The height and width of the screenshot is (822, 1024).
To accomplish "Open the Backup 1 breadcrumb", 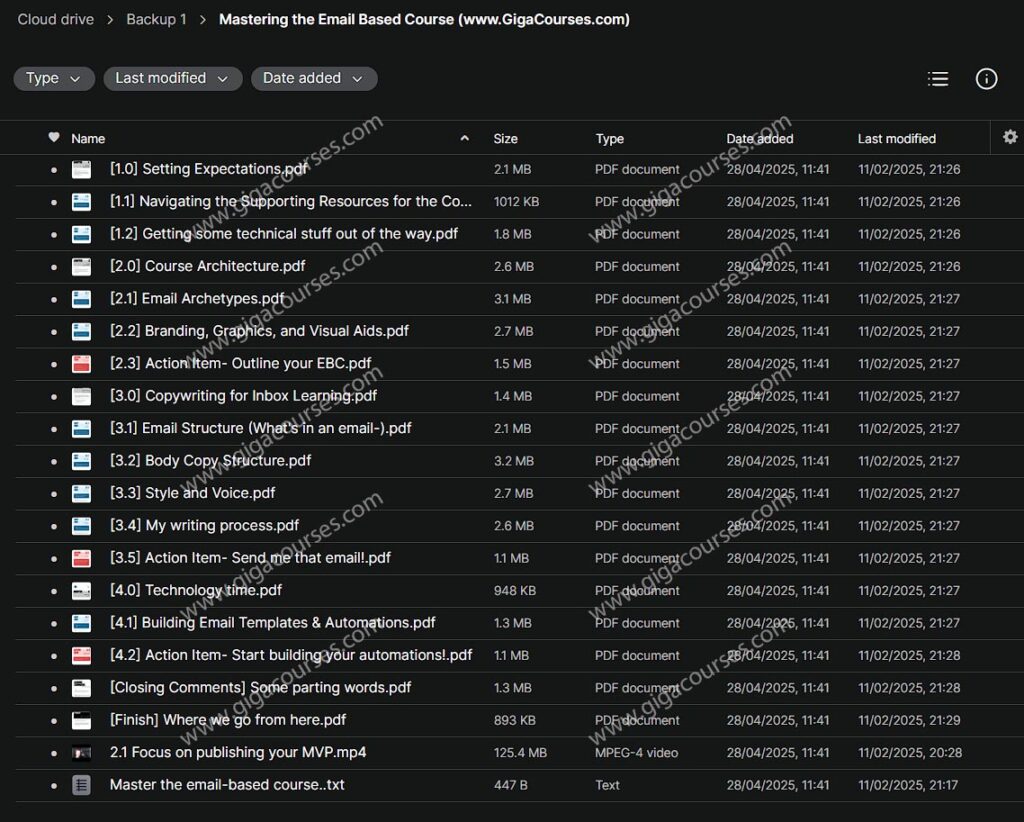I will [x=156, y=18].
